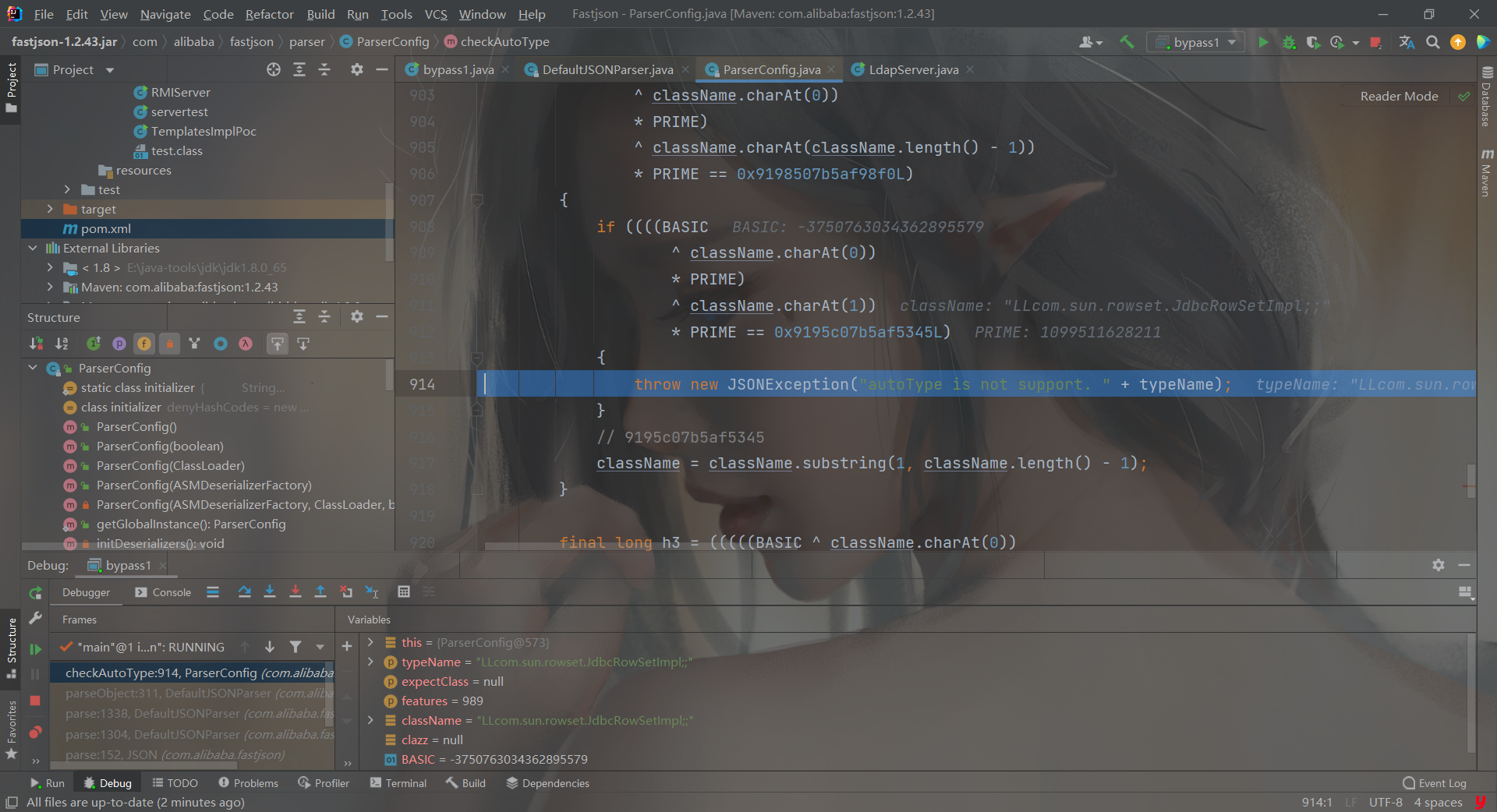1497x812 pixels.
Task: Open the Event Log
Action: click(1435, 783)
